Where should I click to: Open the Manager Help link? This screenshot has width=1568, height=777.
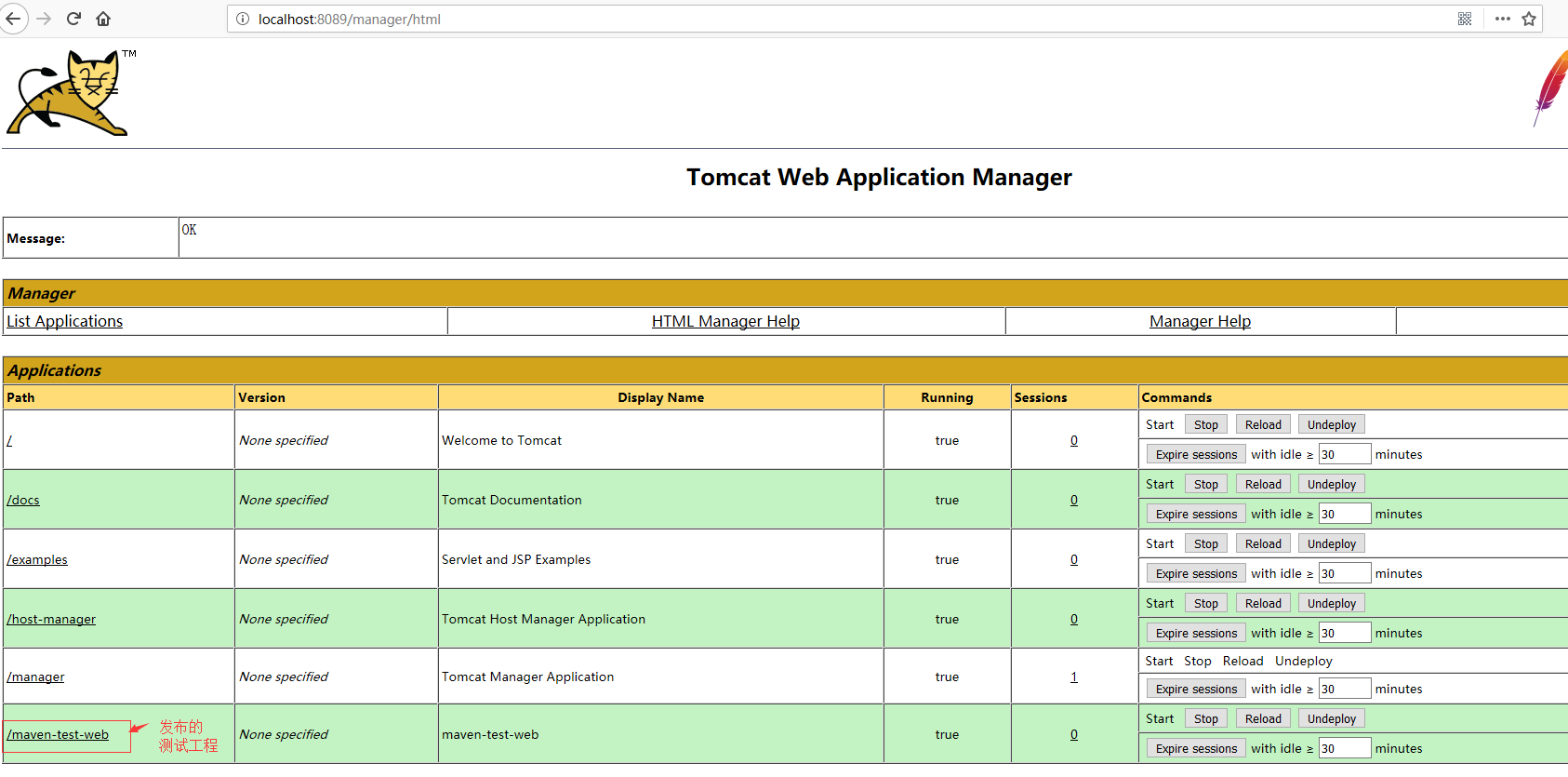tap(1200, 321)
